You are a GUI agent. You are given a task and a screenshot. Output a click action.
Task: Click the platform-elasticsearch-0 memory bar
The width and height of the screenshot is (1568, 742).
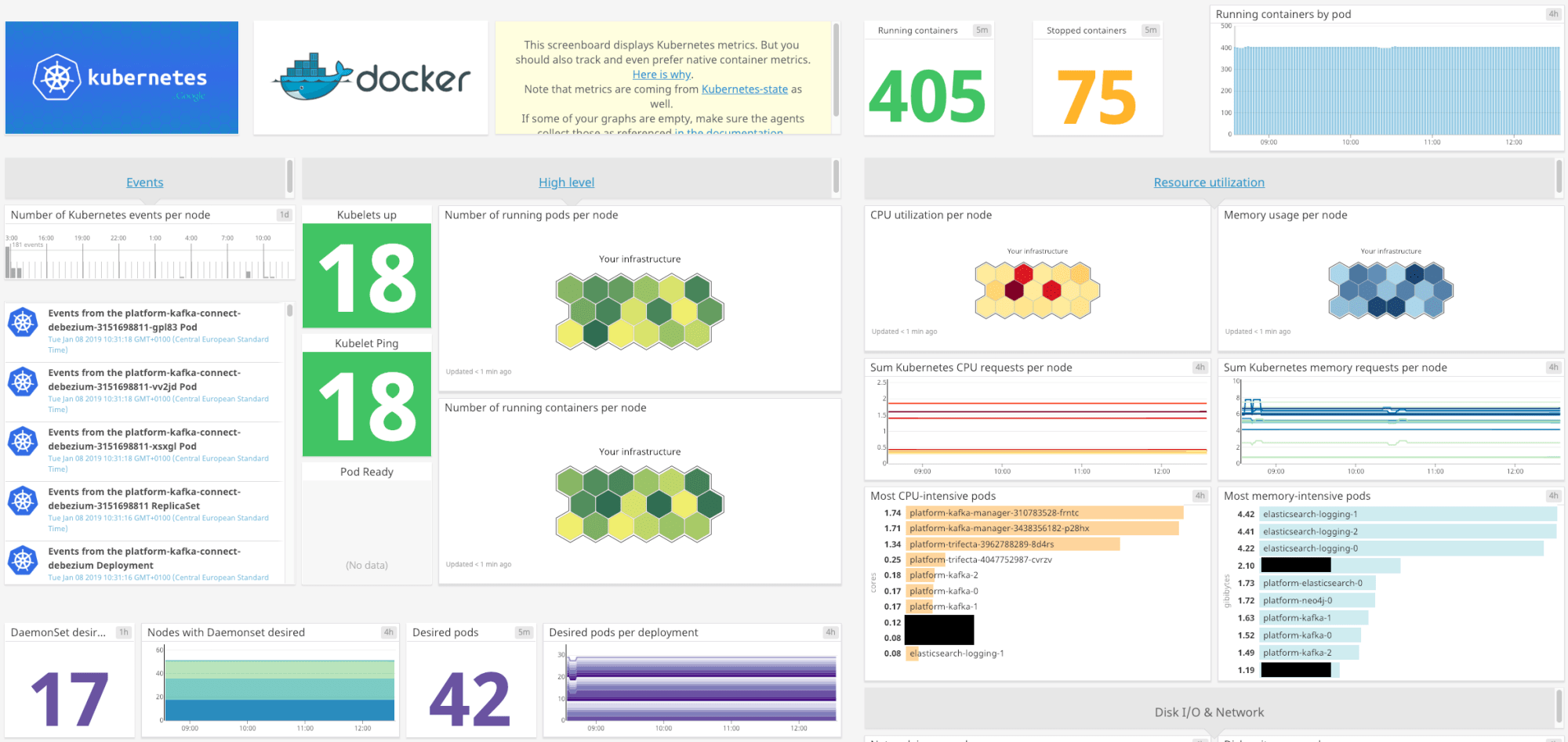click(x=1318, y=583)
